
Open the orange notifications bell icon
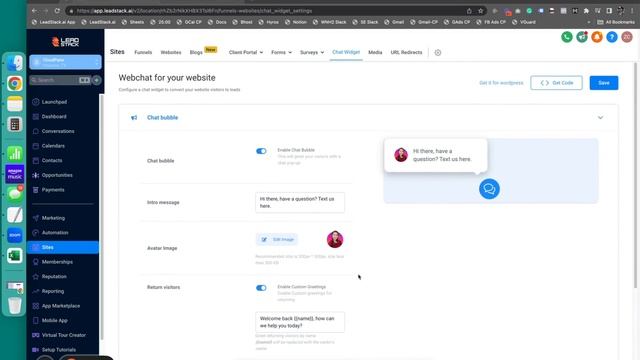(x=597, y=37)
